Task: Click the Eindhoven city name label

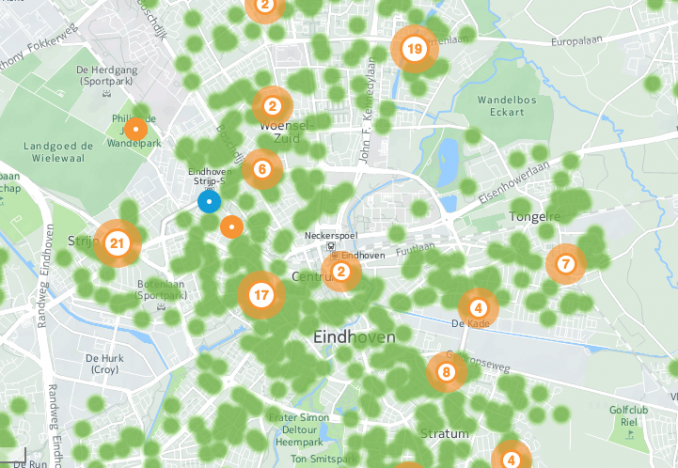Action: (354, 337)
